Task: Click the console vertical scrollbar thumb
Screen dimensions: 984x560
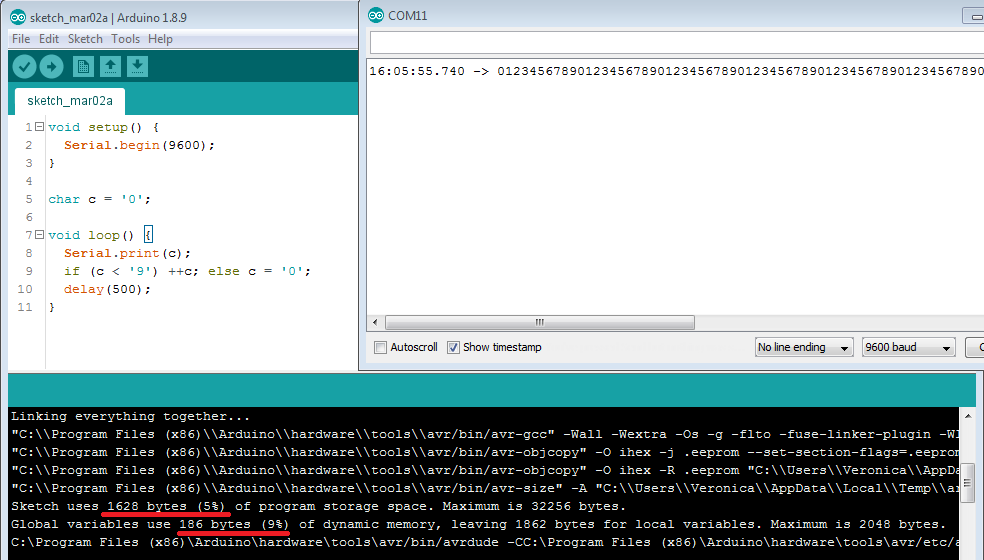Action: point(968,483)
